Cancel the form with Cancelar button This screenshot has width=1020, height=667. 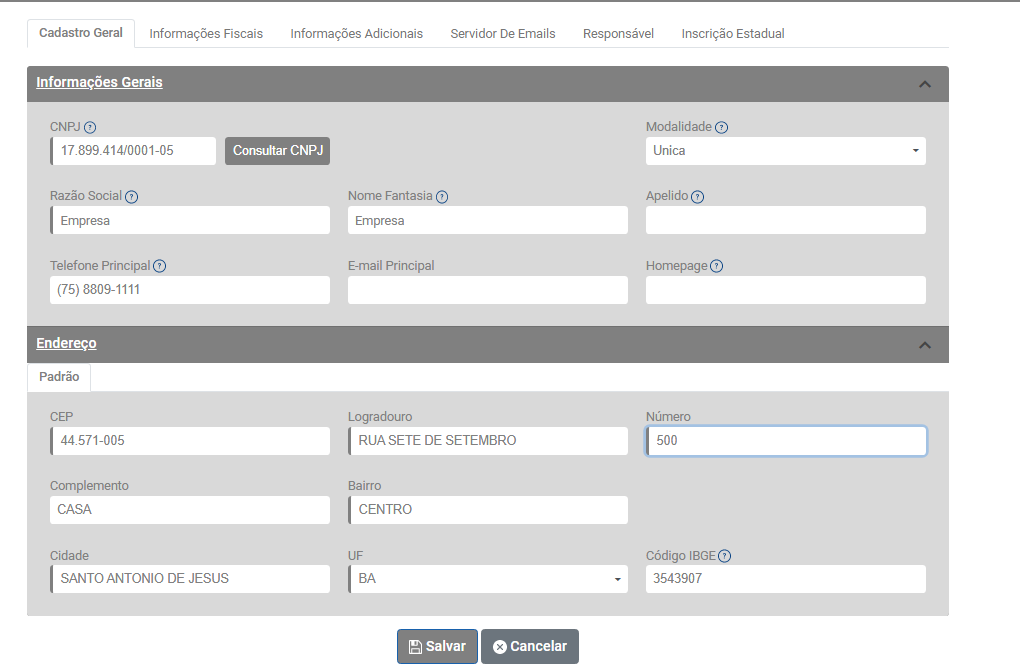(530, 646)
